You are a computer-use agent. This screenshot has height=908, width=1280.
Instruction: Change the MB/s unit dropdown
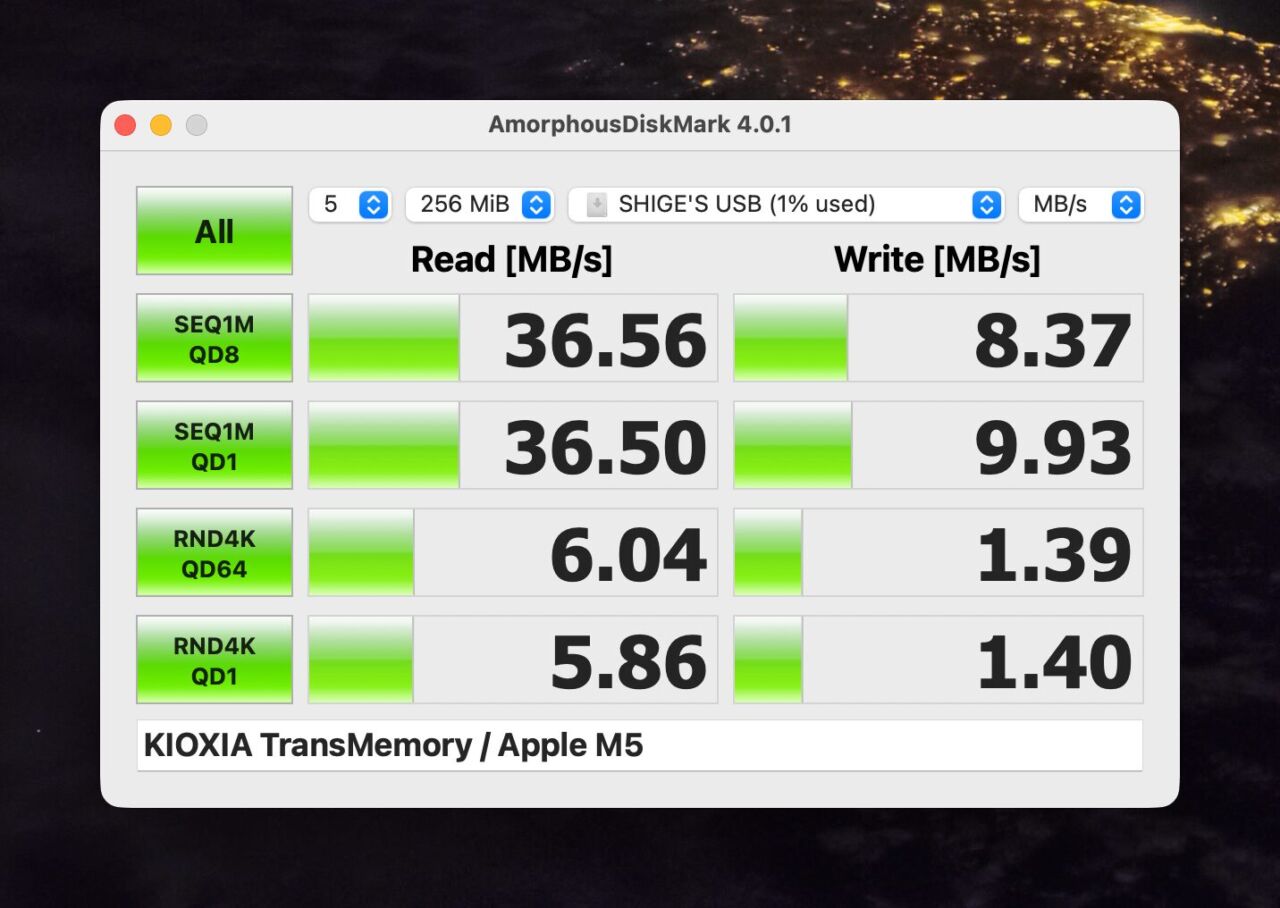1080,205
